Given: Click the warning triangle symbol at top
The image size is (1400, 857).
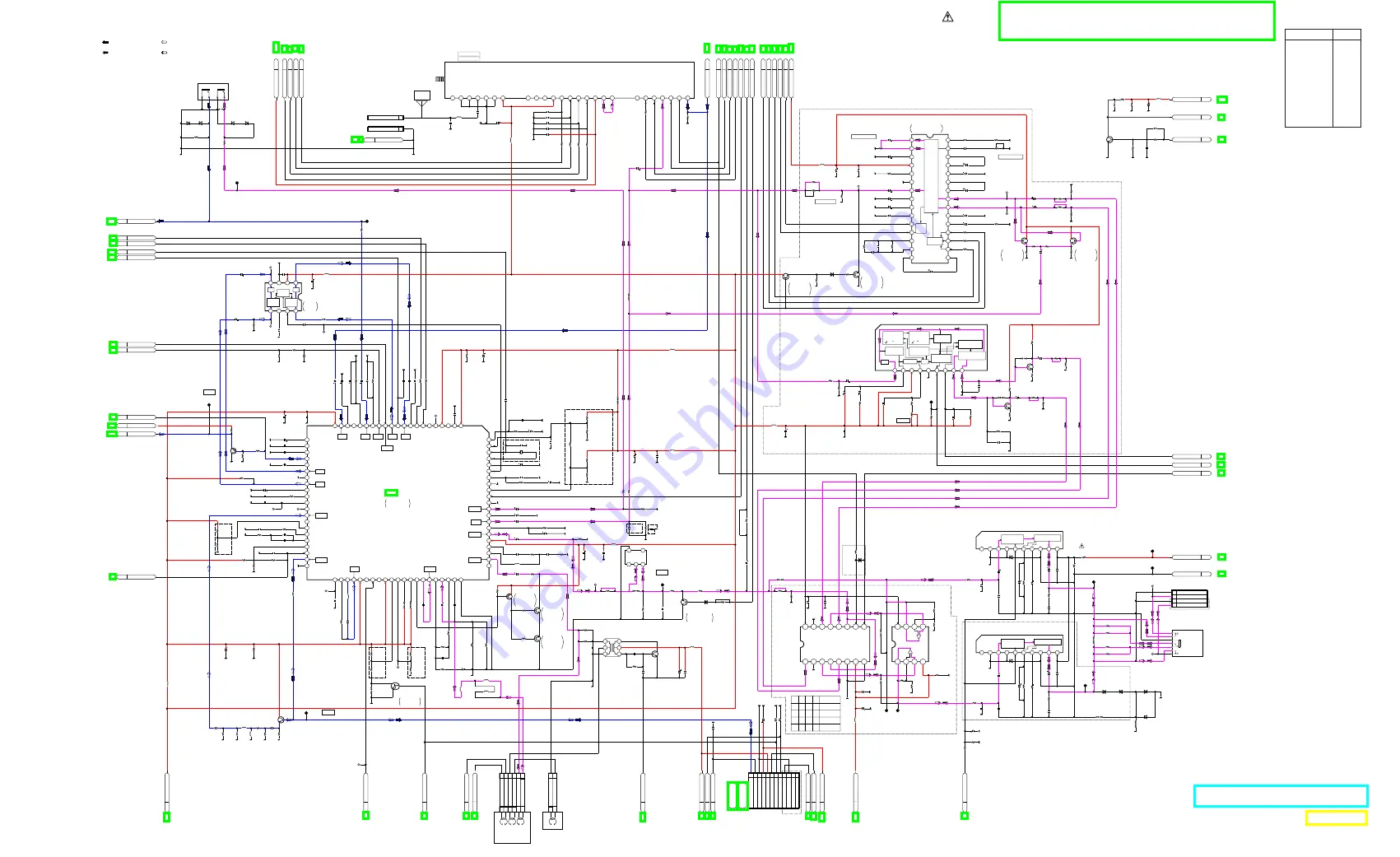Looking at the screenshot, I should pos(948,16).
